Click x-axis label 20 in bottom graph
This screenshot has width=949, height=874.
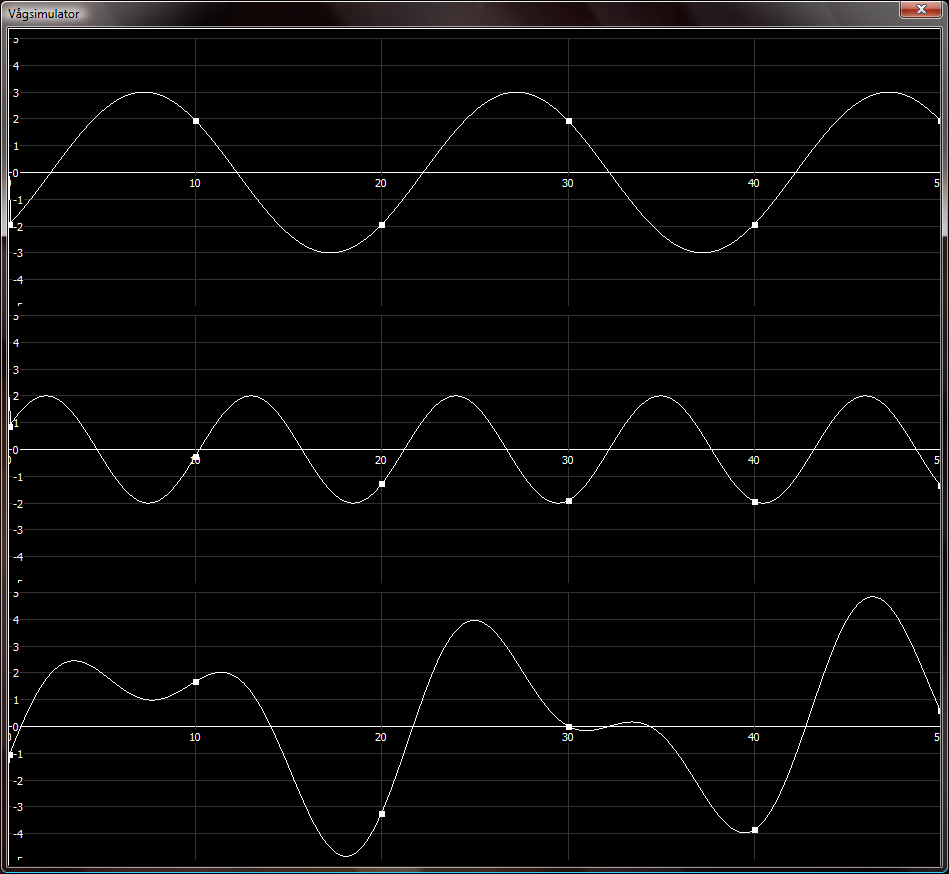(381, 737)
